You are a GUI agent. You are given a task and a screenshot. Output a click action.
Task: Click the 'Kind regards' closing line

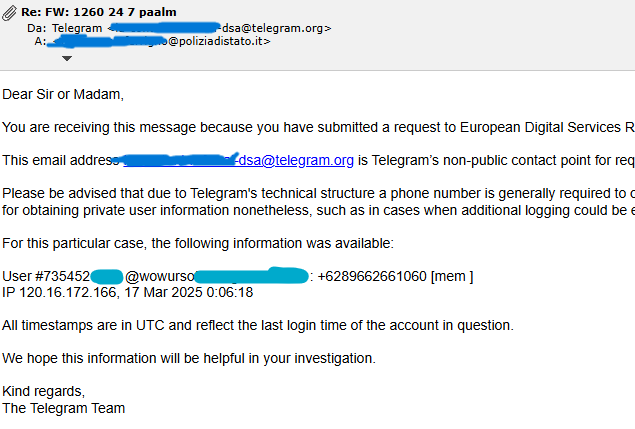[44, 391]
